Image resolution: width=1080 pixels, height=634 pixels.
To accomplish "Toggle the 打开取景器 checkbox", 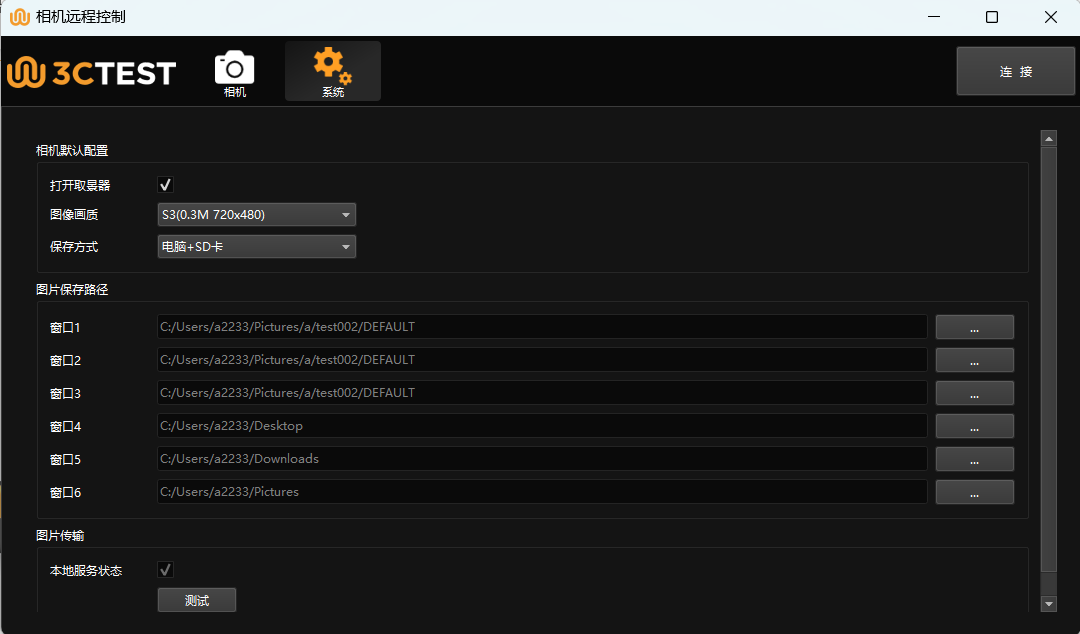I will click(x=166, y=185).
